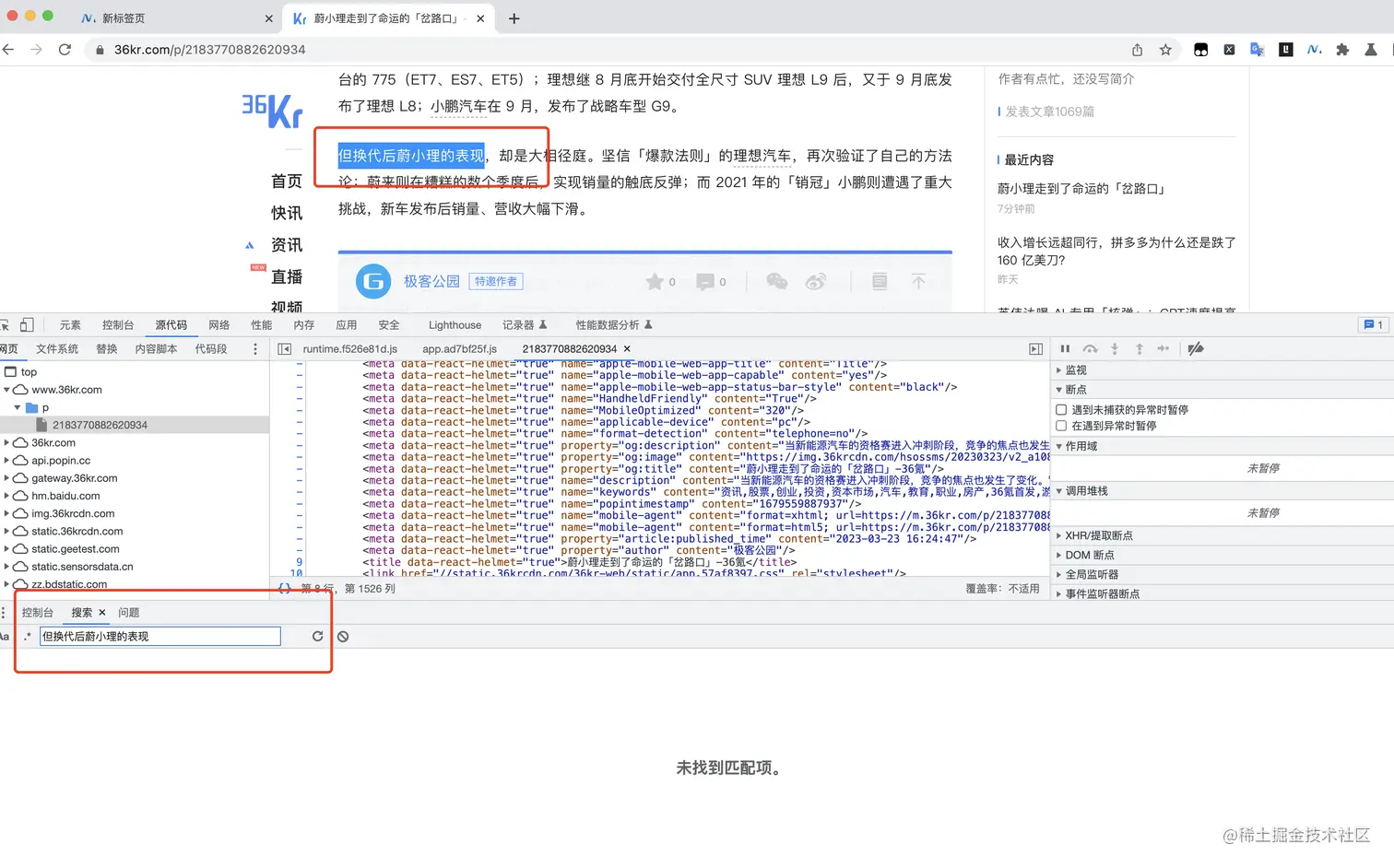1394x868 pixels.
Task: Open the 问题 drawer tab
Action: (129, 612)
